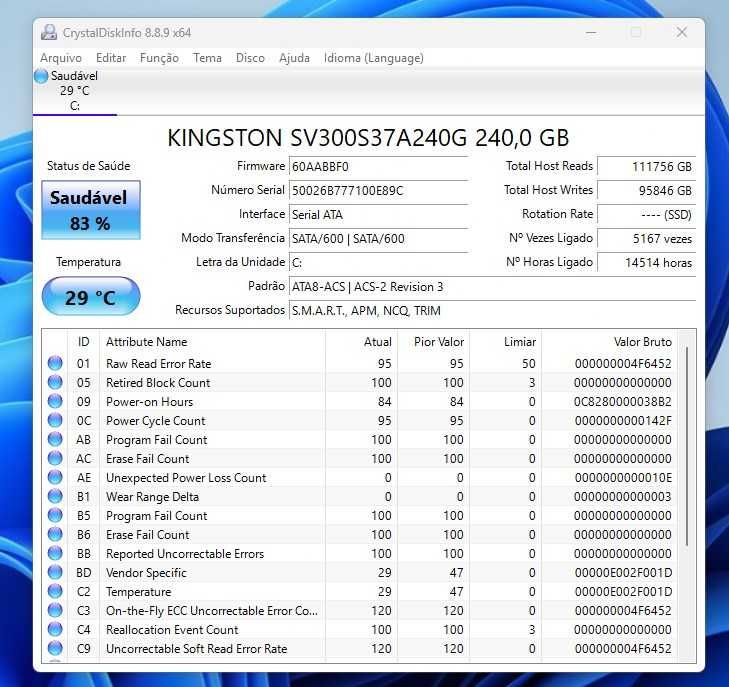Click the blue health orb beside Saudável drive tab
Screen dimensions: 729x687
click(x=41, y=76)
